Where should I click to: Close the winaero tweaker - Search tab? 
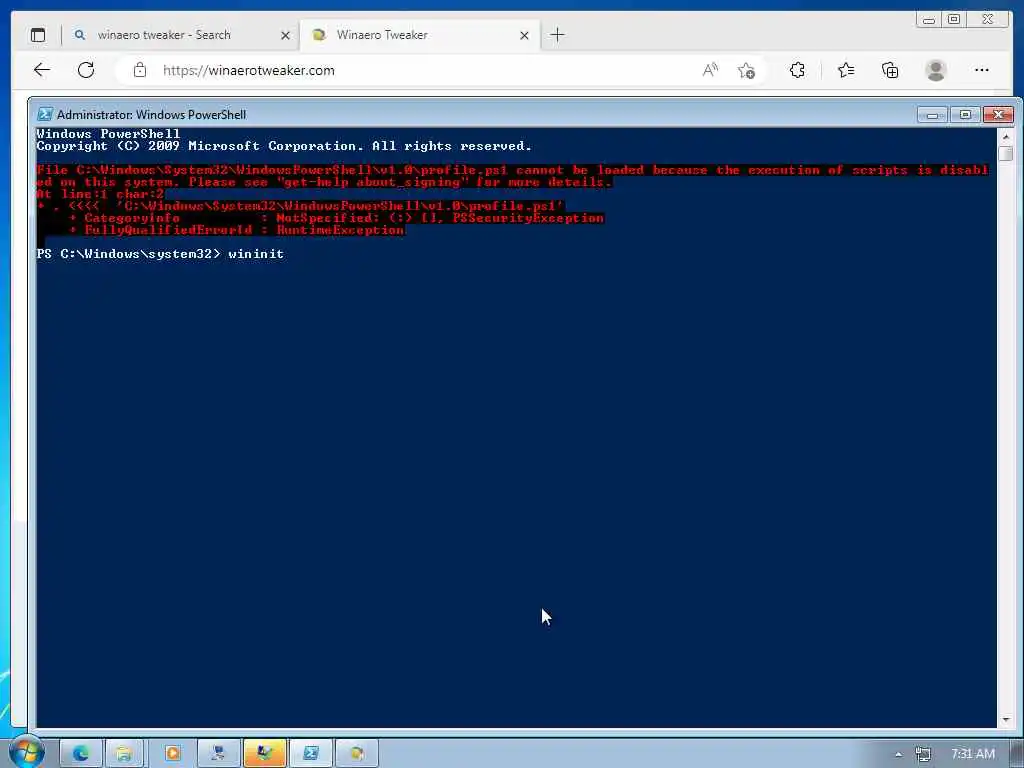(x=285, y=35)
